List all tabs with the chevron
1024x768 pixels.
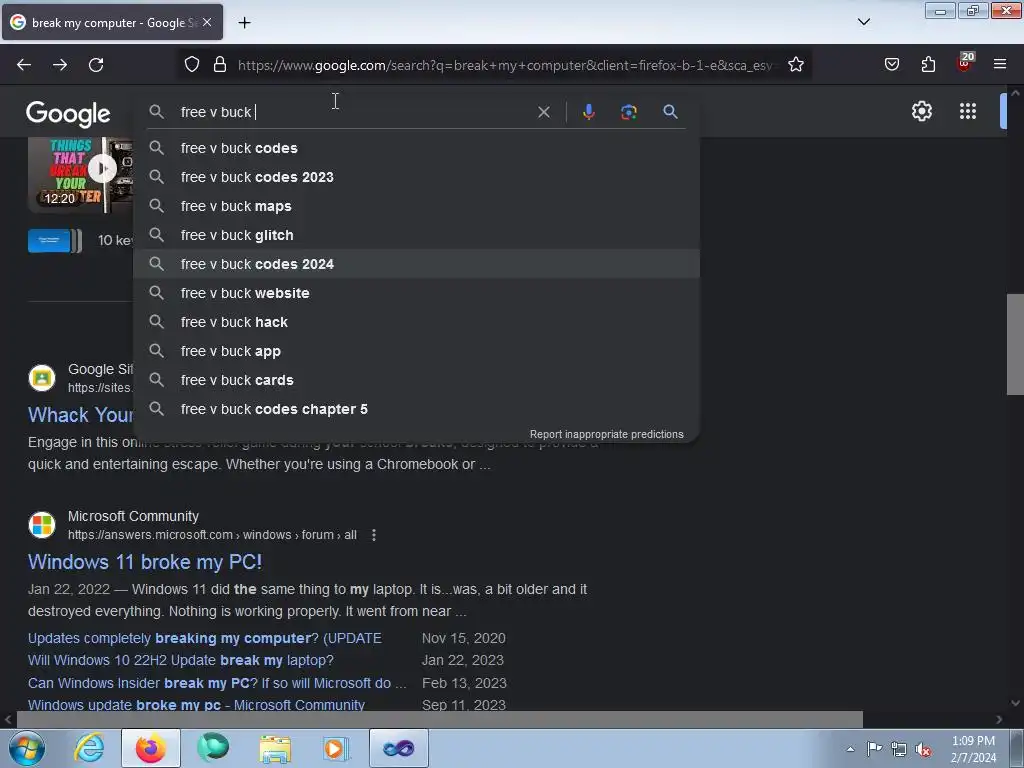coord(863,22)
